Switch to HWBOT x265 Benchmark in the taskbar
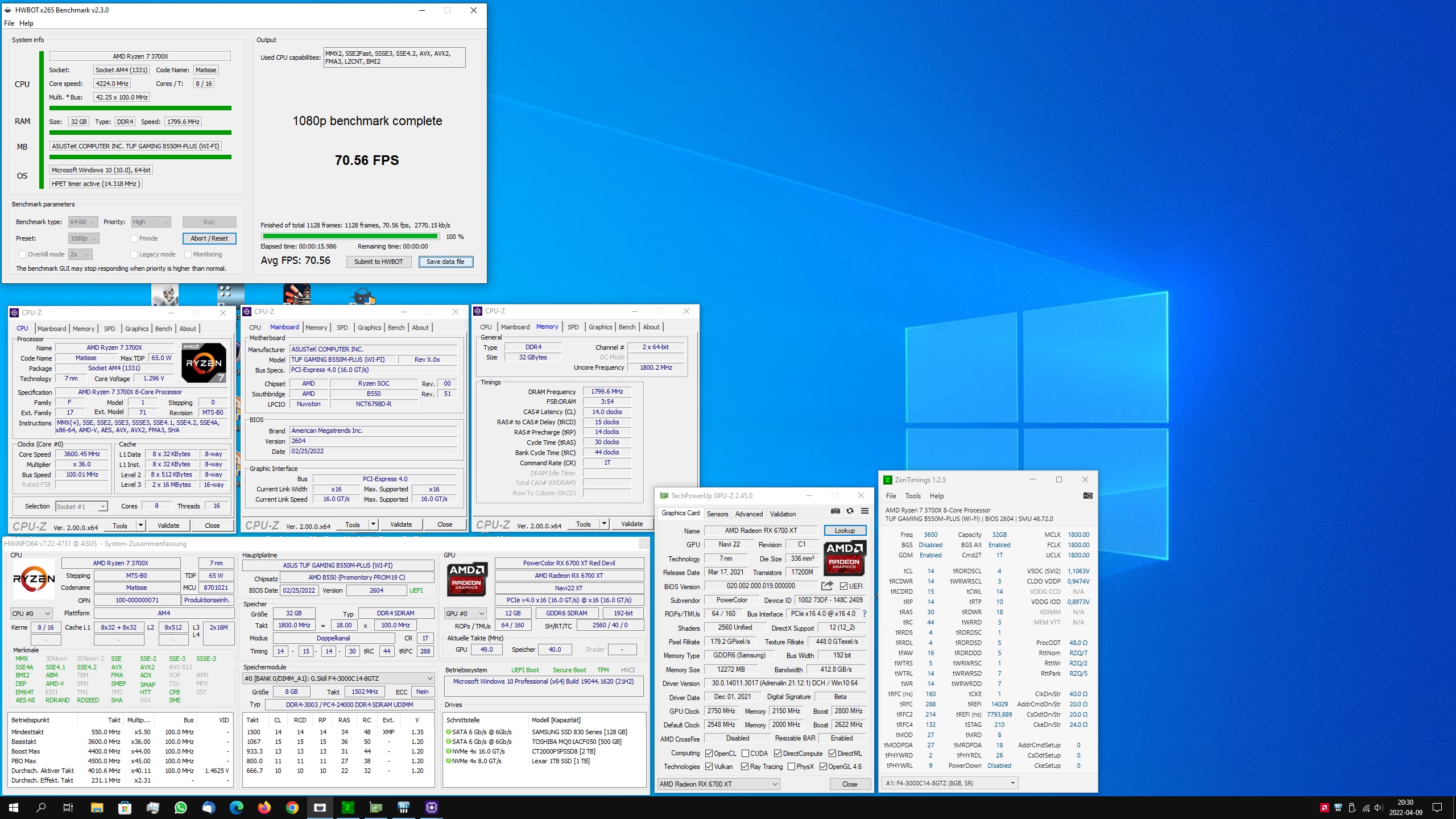The image size is (1456, 819). point(320,808)
